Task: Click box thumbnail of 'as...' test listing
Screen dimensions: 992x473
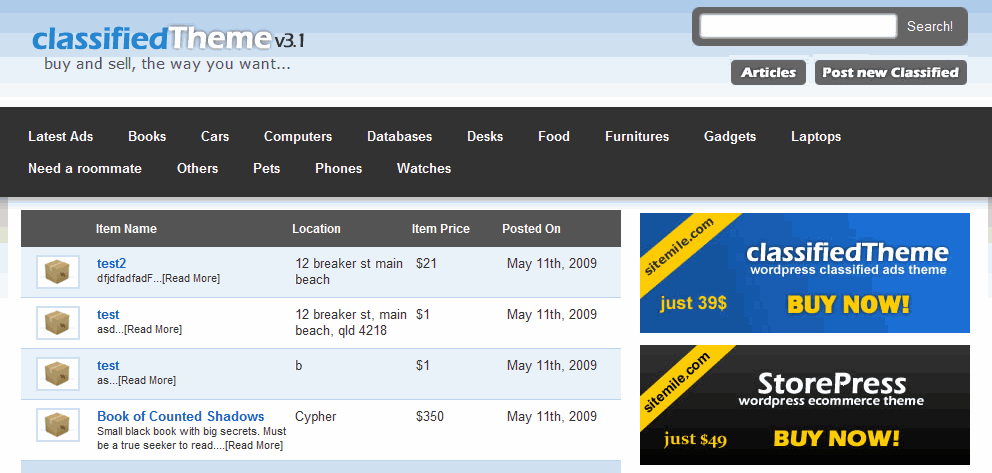Action: click(58, 374)
